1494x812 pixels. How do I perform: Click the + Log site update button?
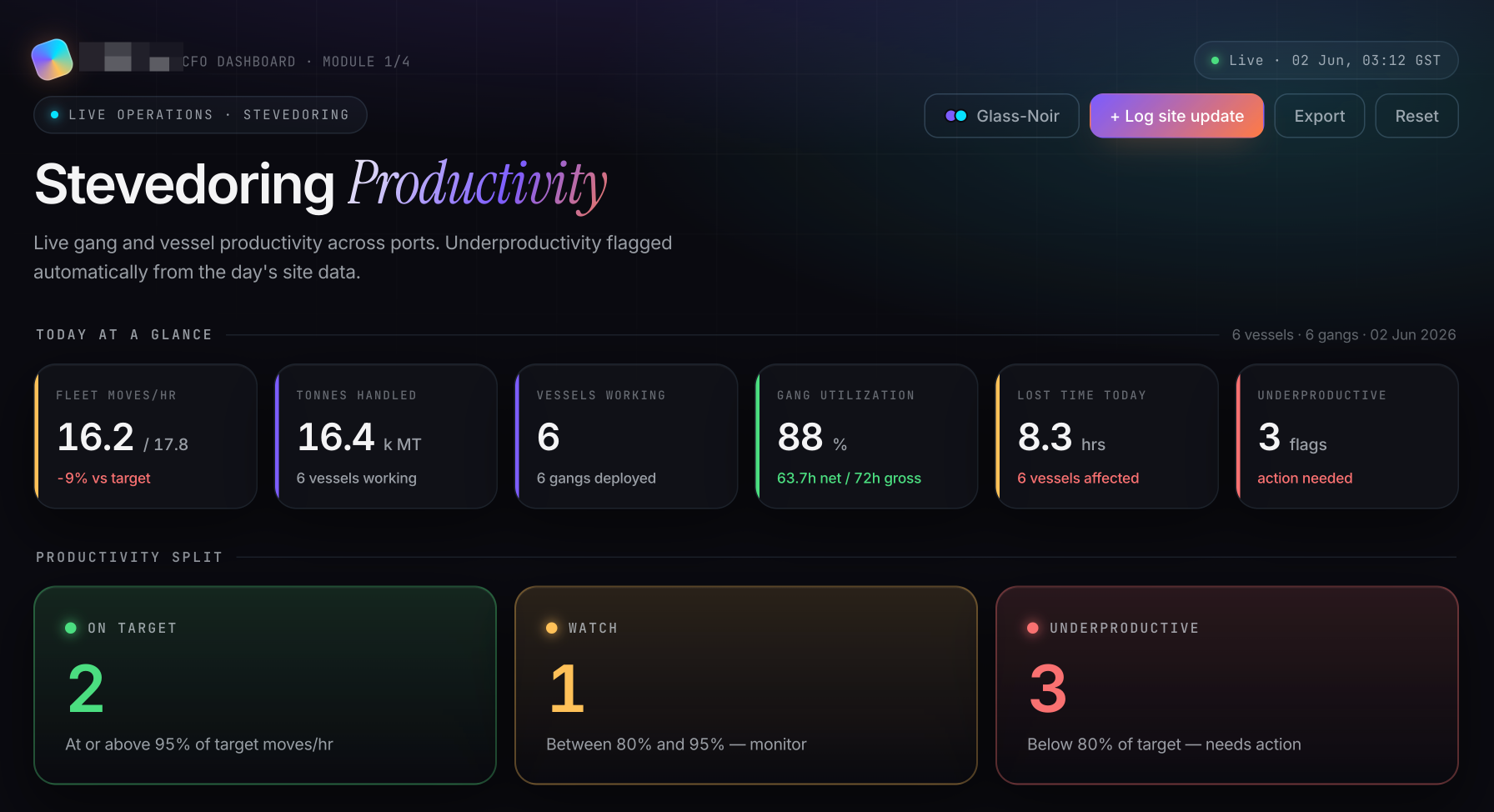point(1176,116)
